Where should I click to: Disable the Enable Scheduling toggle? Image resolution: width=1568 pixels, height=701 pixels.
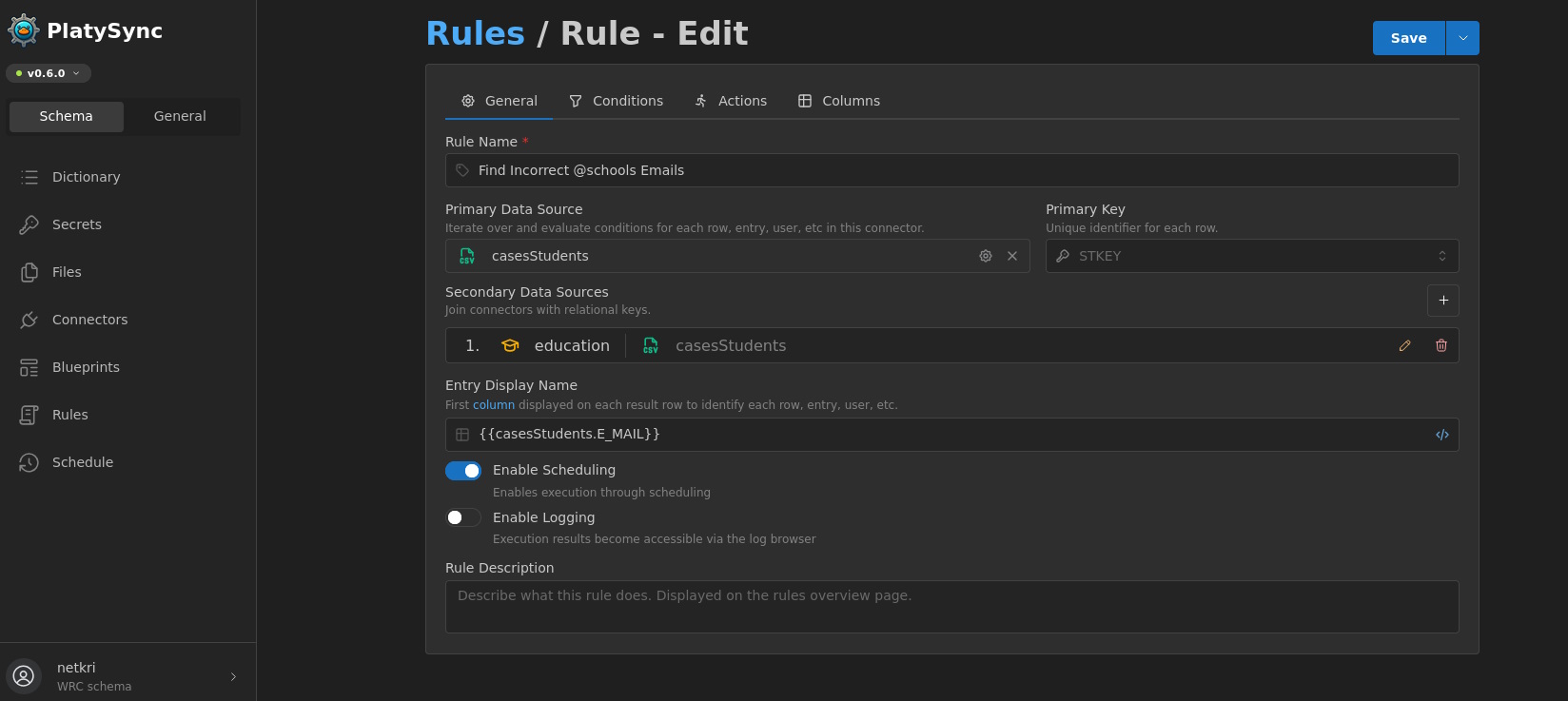[x=463, y=471]
